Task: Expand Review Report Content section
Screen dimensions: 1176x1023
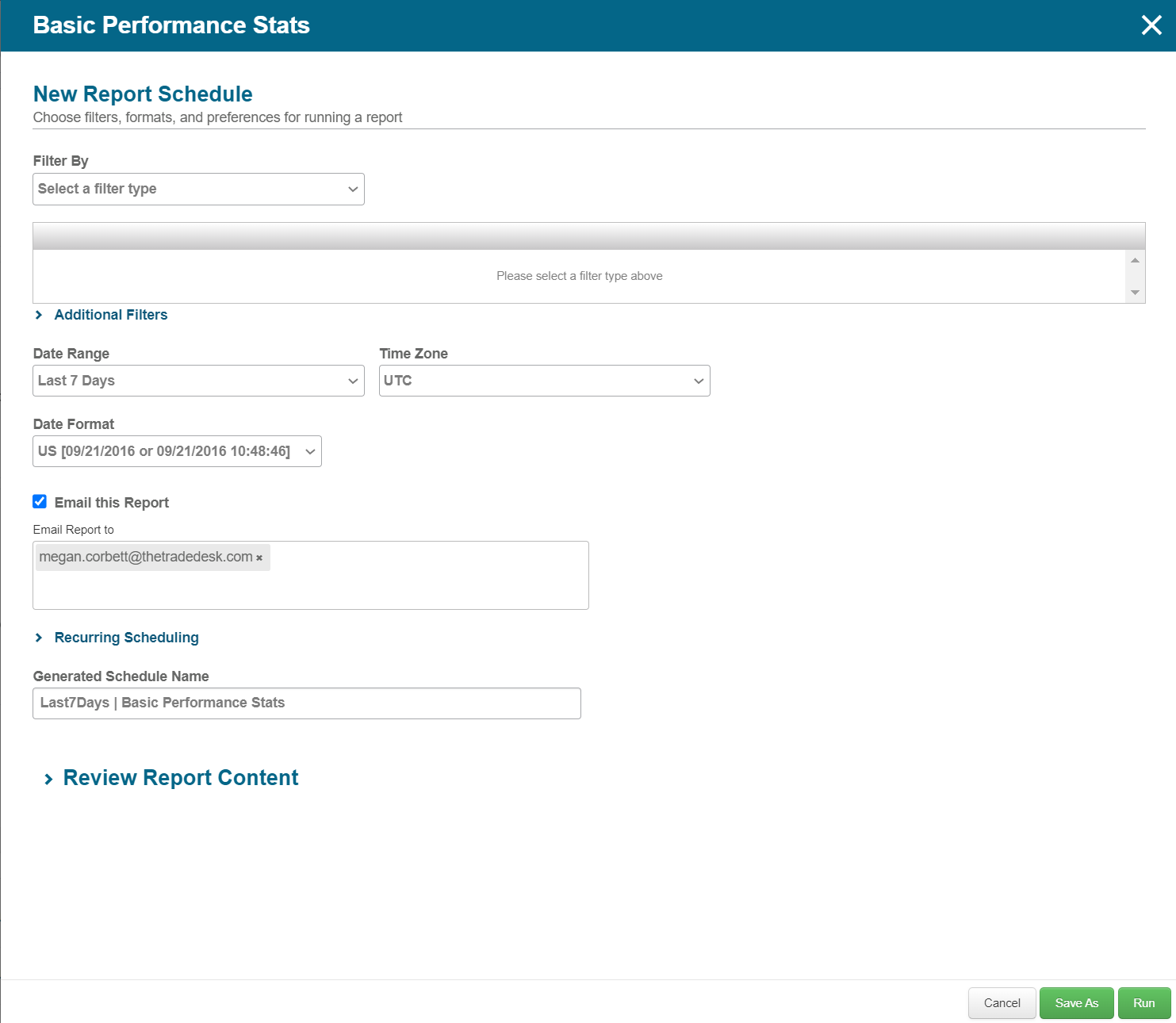Action: click(x=181, y=779)
